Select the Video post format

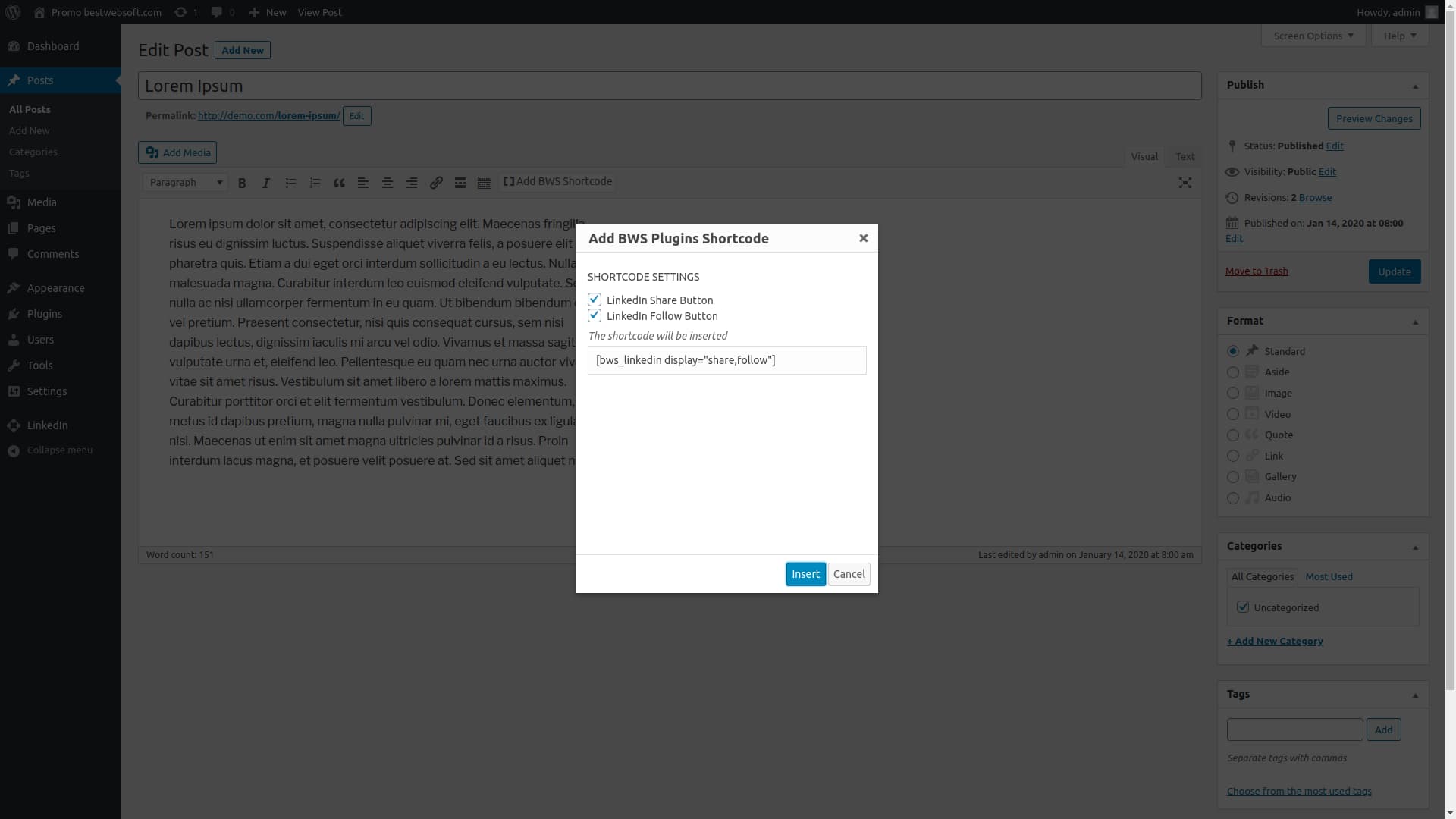1233,414
